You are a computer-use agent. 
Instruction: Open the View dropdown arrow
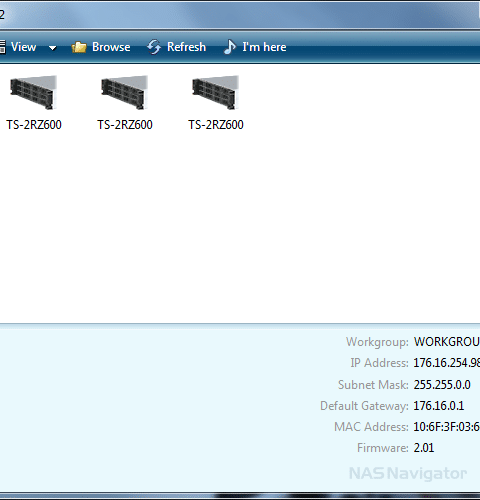coord(52,48)
